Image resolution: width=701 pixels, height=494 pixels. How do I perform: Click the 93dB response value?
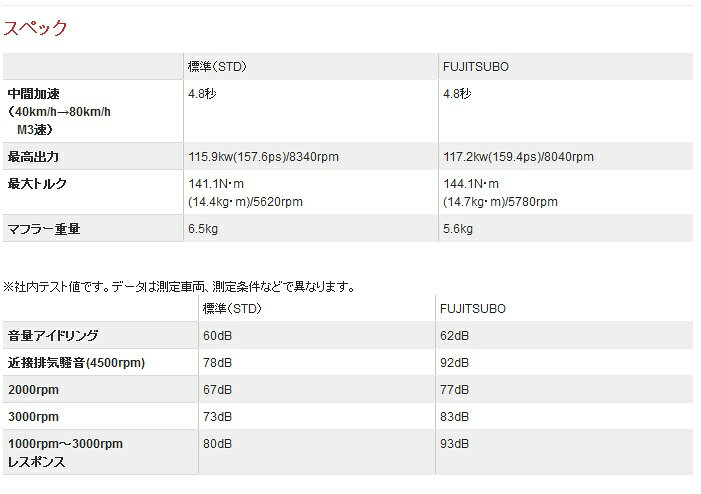pos(456,443)
